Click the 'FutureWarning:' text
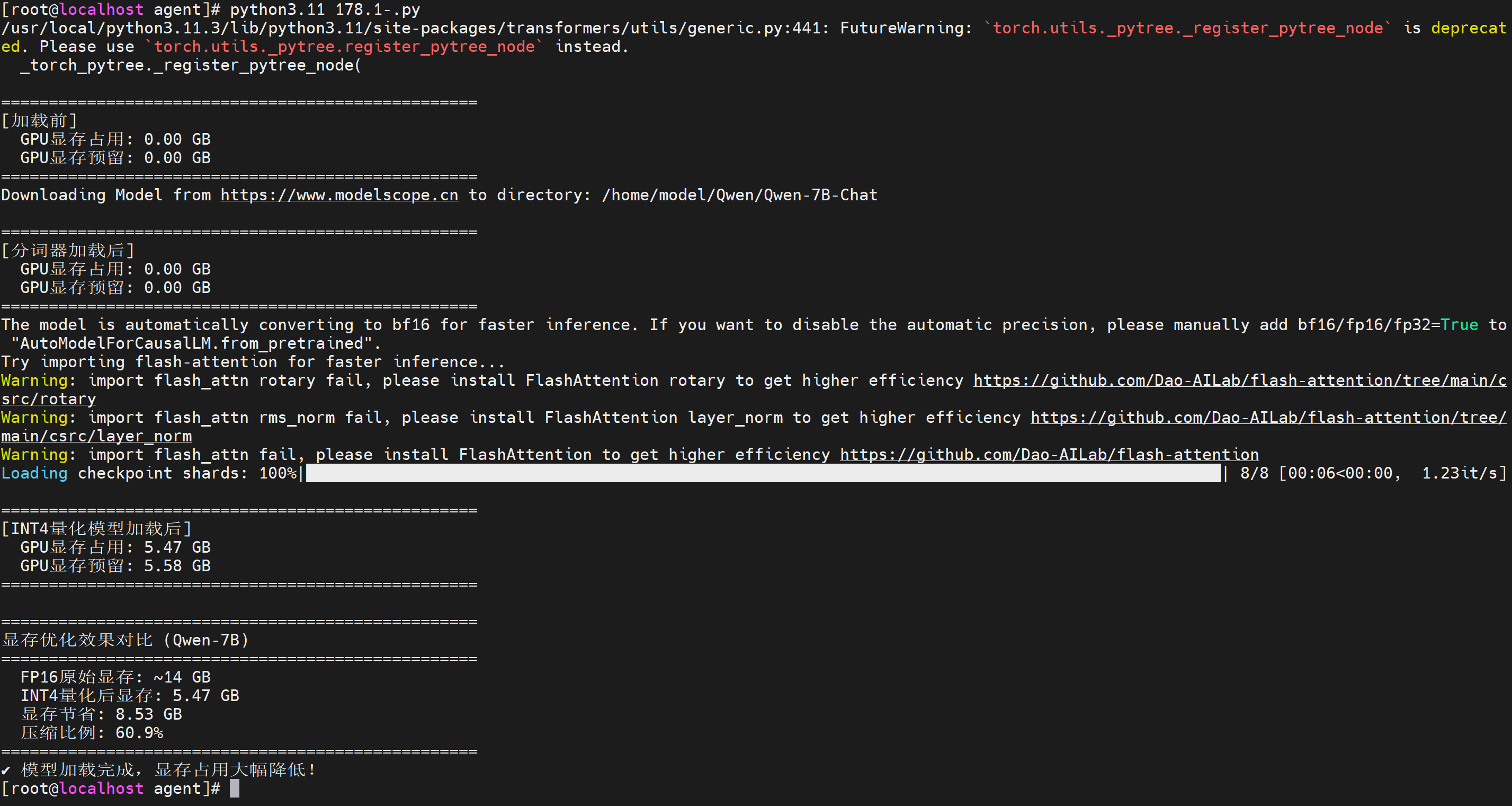1512x806 pixels. (906, 28)
